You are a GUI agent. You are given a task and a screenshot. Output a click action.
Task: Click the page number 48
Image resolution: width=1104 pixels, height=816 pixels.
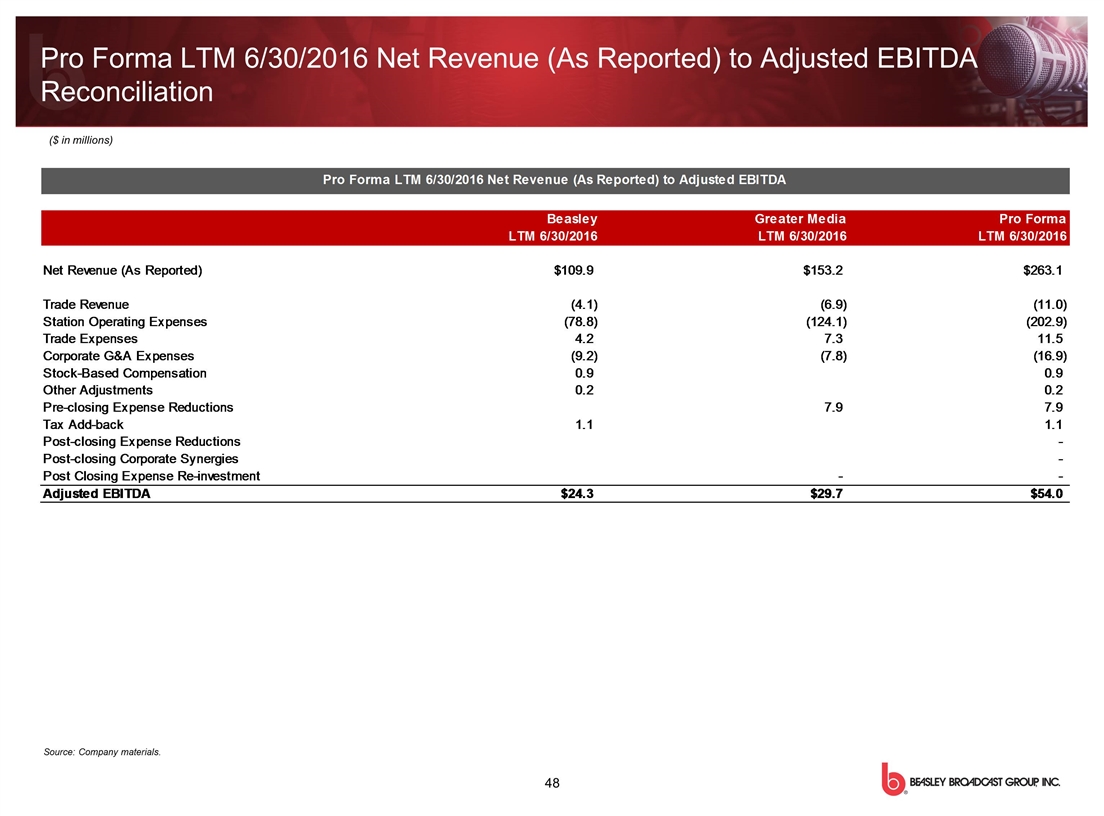[552, 782]
